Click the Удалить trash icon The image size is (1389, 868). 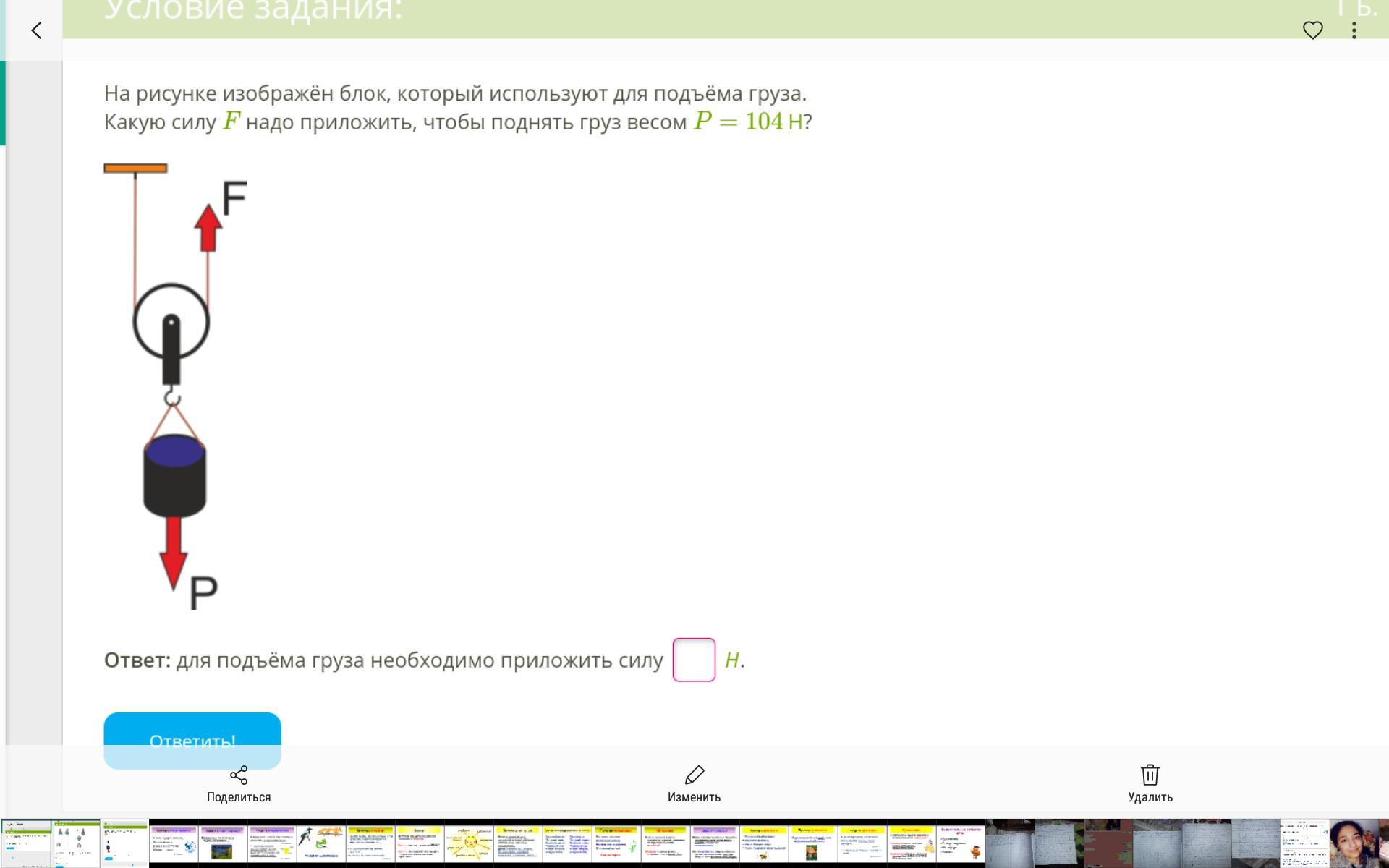click(1150, 775)
